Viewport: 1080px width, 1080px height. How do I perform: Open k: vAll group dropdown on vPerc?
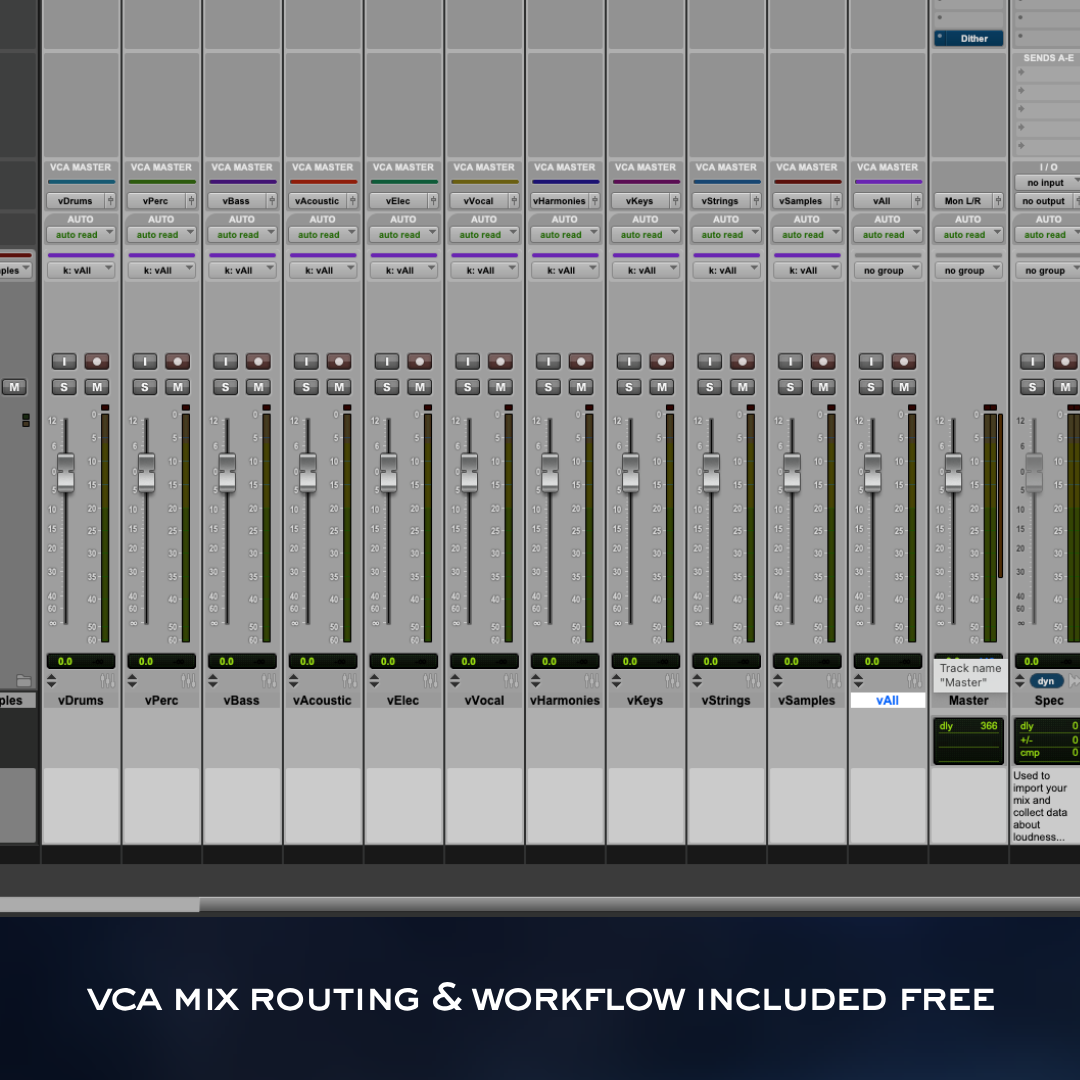point(161,271)
